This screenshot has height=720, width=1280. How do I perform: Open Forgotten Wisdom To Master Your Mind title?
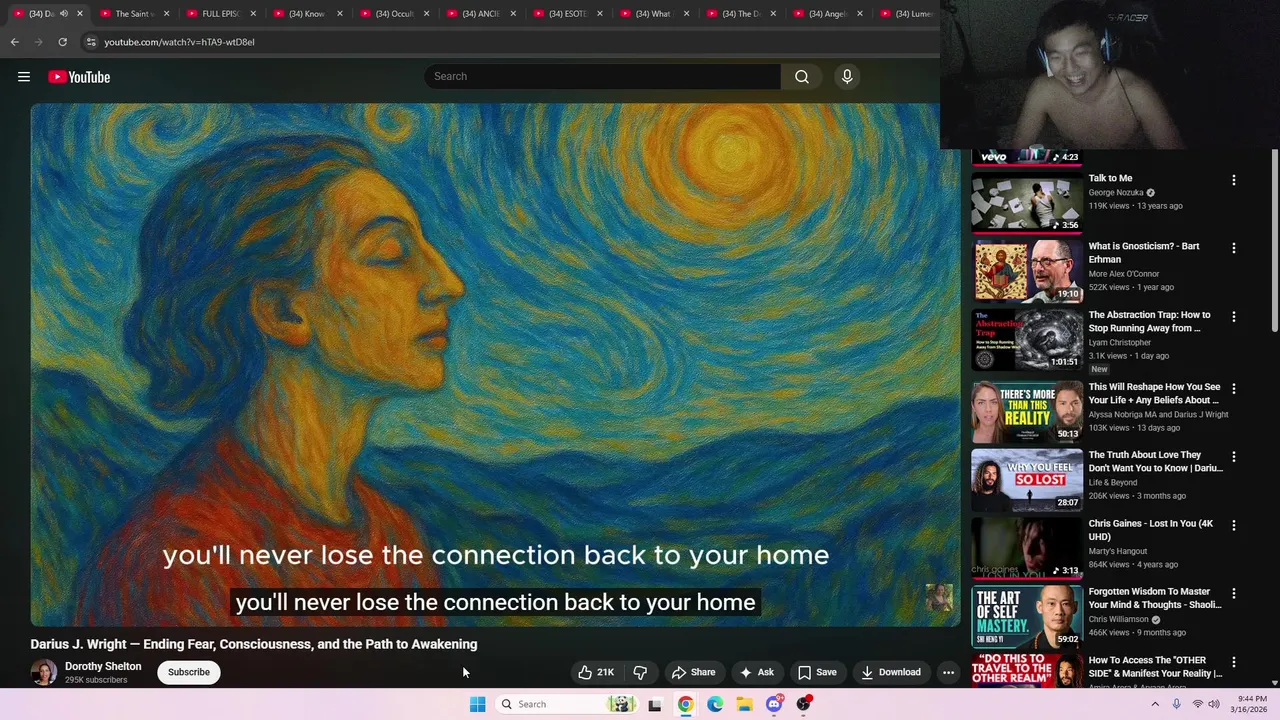(x=1155, y=599)
